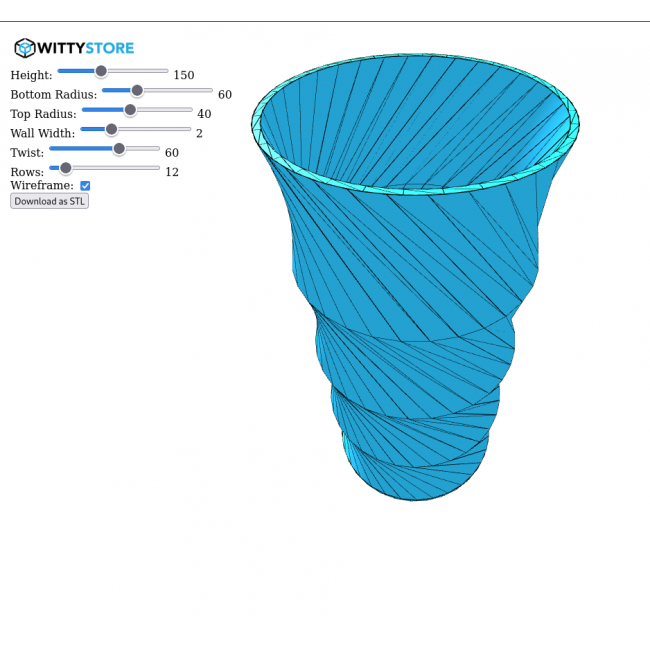
Task: Click the Wall Width slider
Action: click(136, 129)
